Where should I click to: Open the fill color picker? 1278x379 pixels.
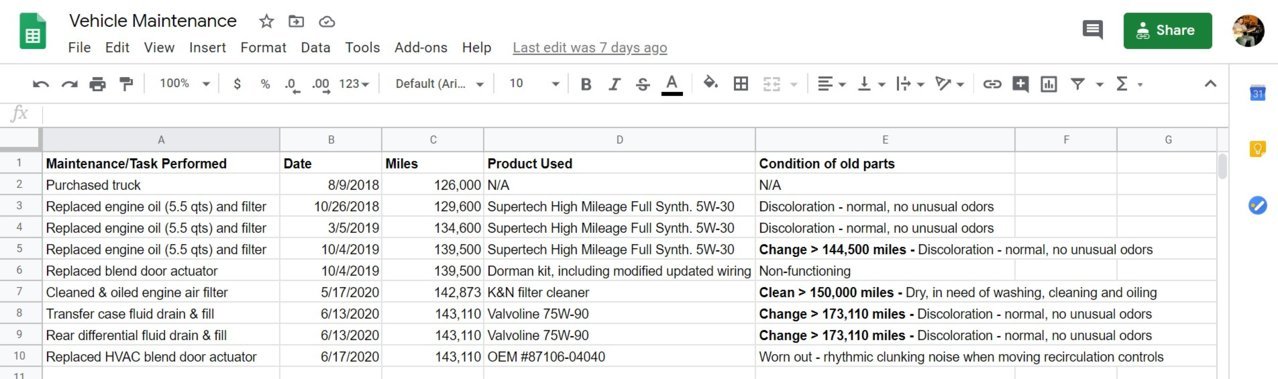point(711,84)
